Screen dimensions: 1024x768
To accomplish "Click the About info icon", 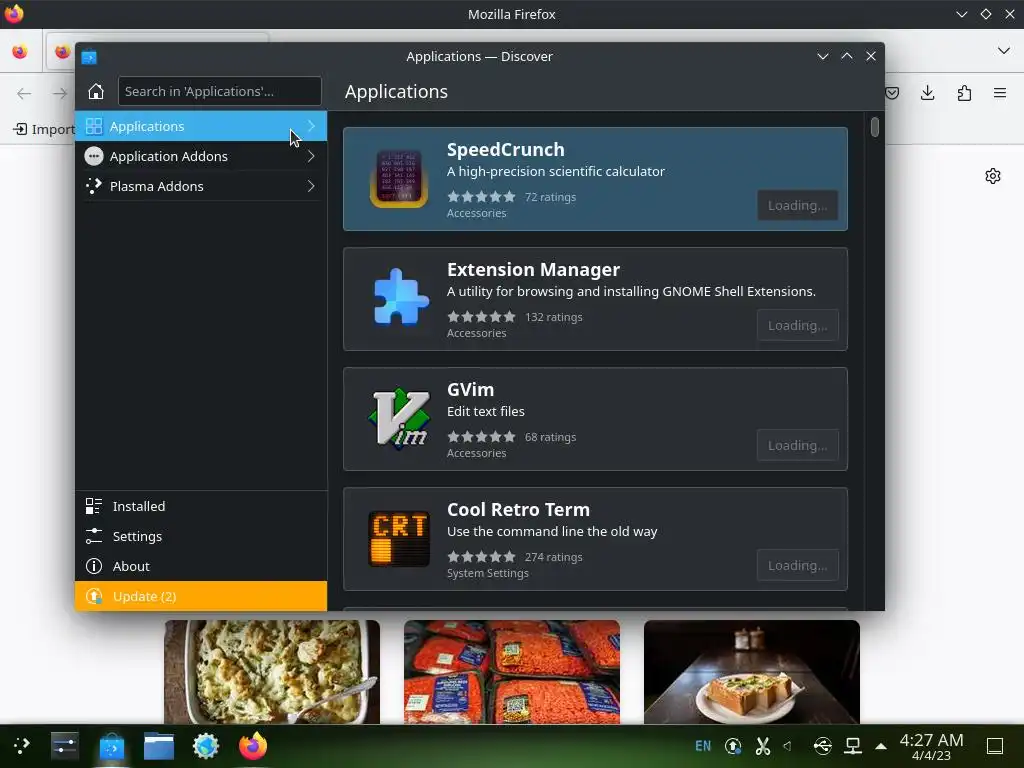I will click(x=94, y=566).
